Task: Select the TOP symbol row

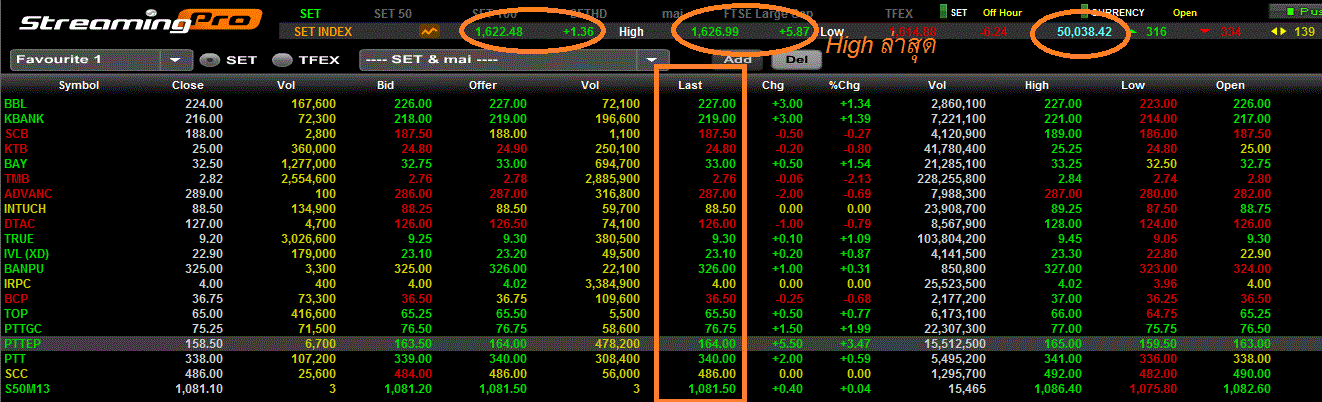Action: pyautogui.click(x=661, y=313)
